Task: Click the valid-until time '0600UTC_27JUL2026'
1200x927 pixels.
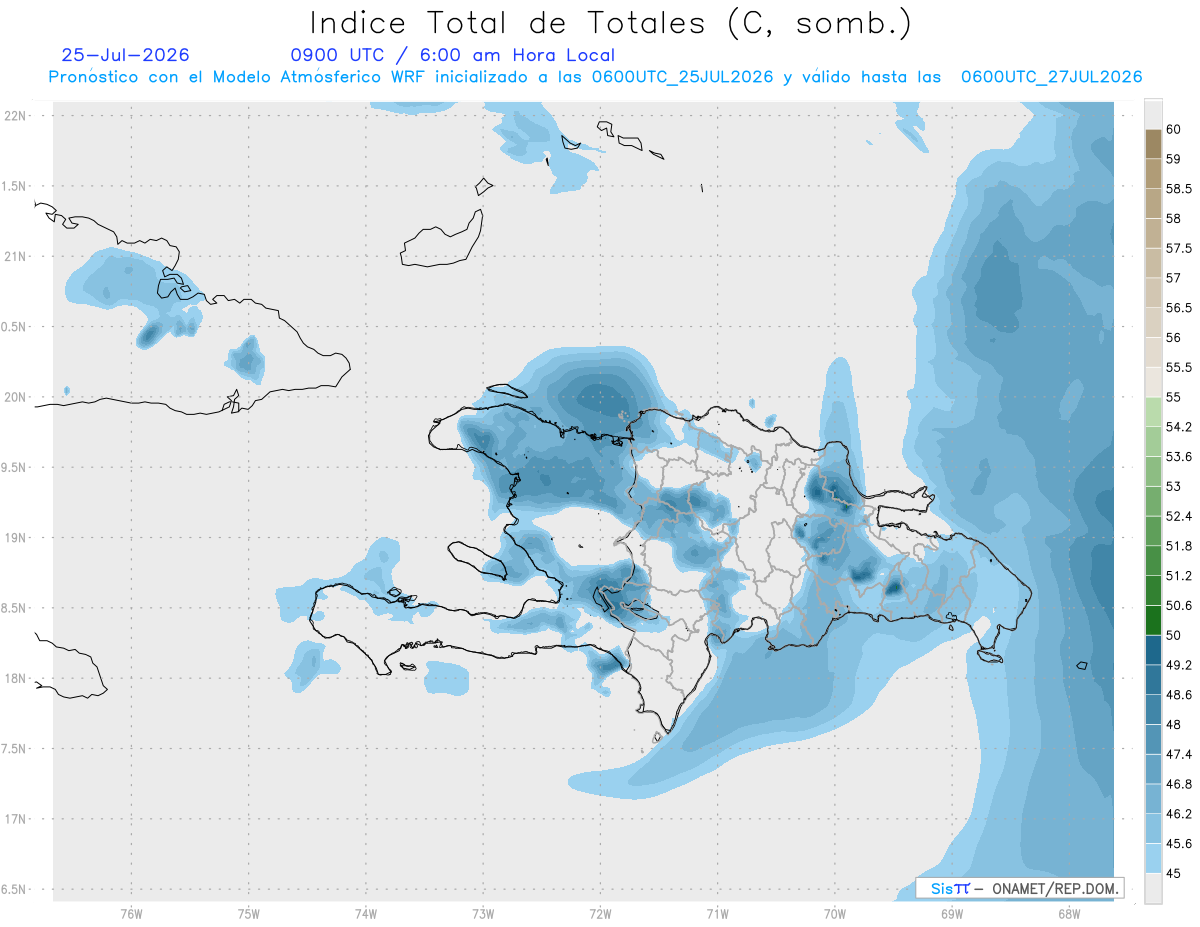Action: pos(1051,77)
